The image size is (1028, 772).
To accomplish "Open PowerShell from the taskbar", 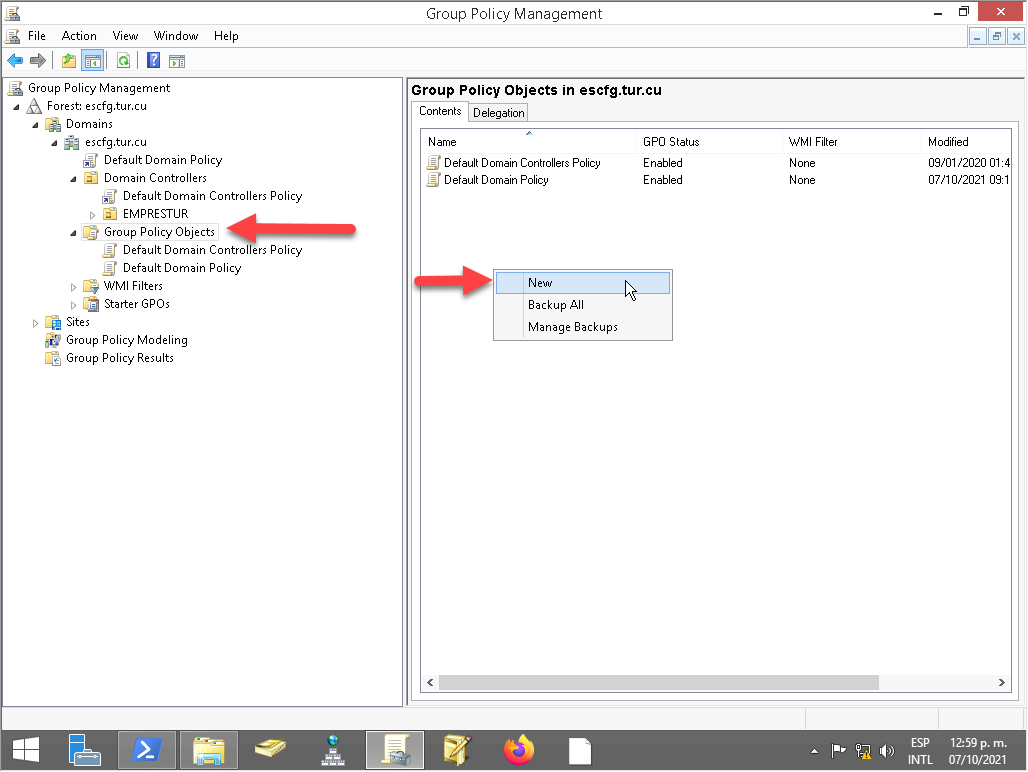I will (147, 750).
